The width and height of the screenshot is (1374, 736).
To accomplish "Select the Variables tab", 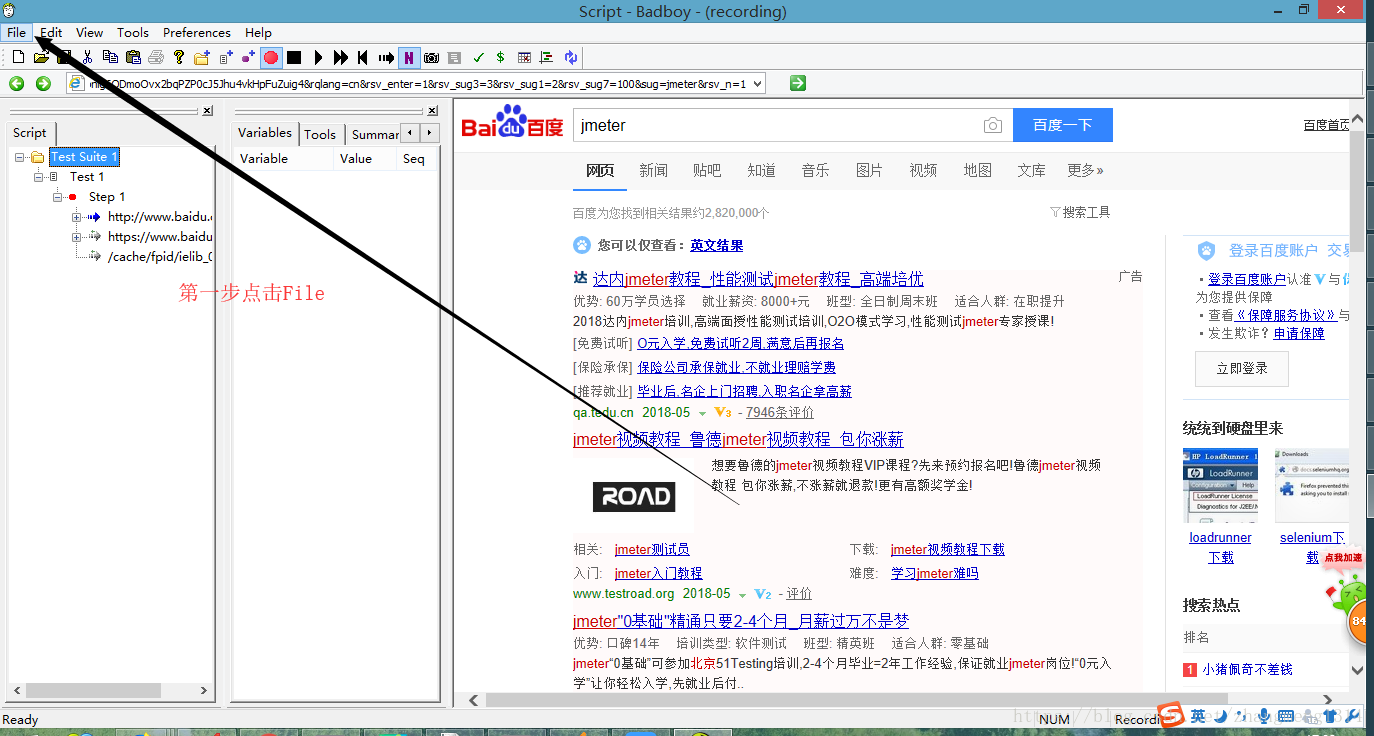I will [265, 133].
